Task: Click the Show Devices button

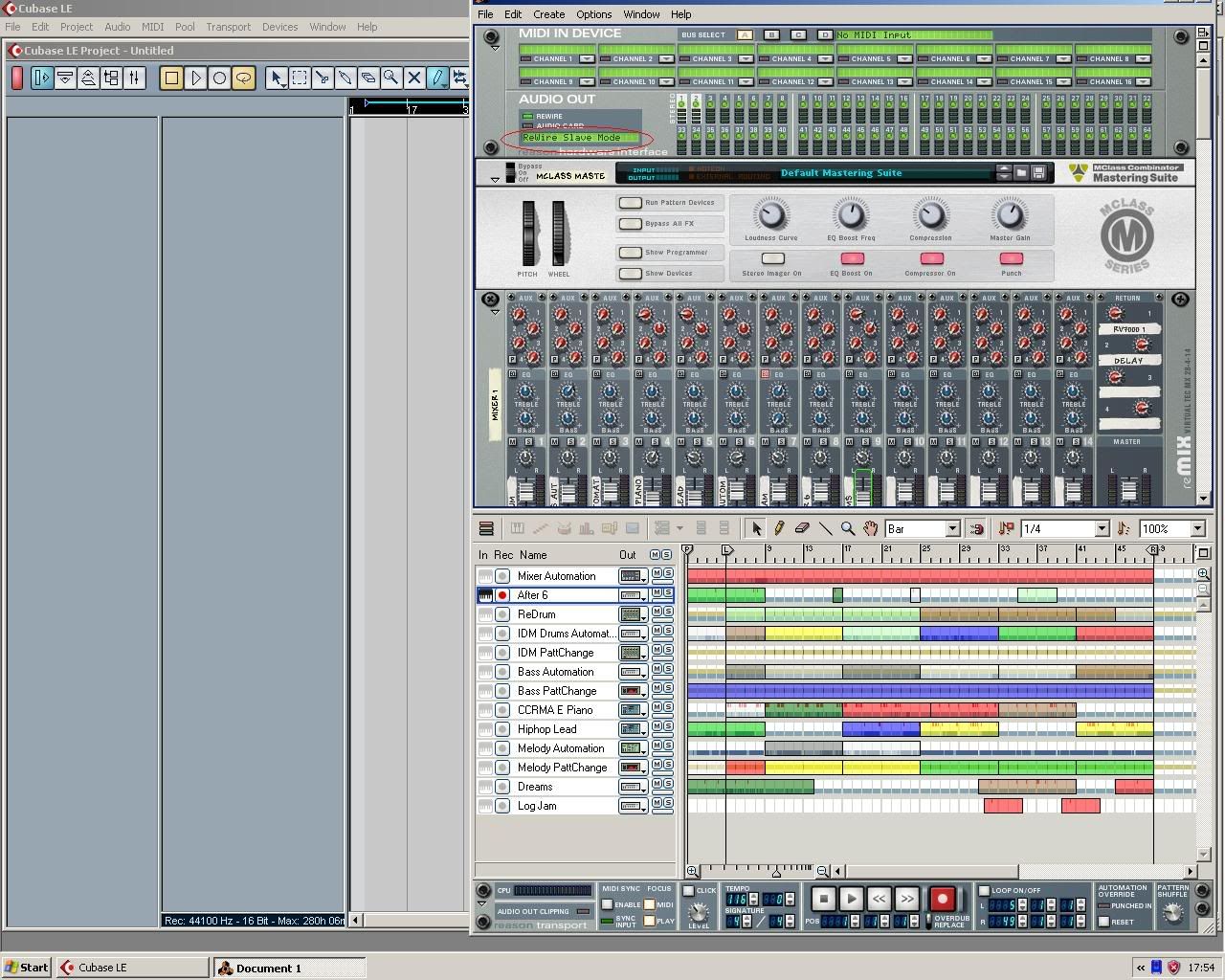Action: [x=630, y=274]
